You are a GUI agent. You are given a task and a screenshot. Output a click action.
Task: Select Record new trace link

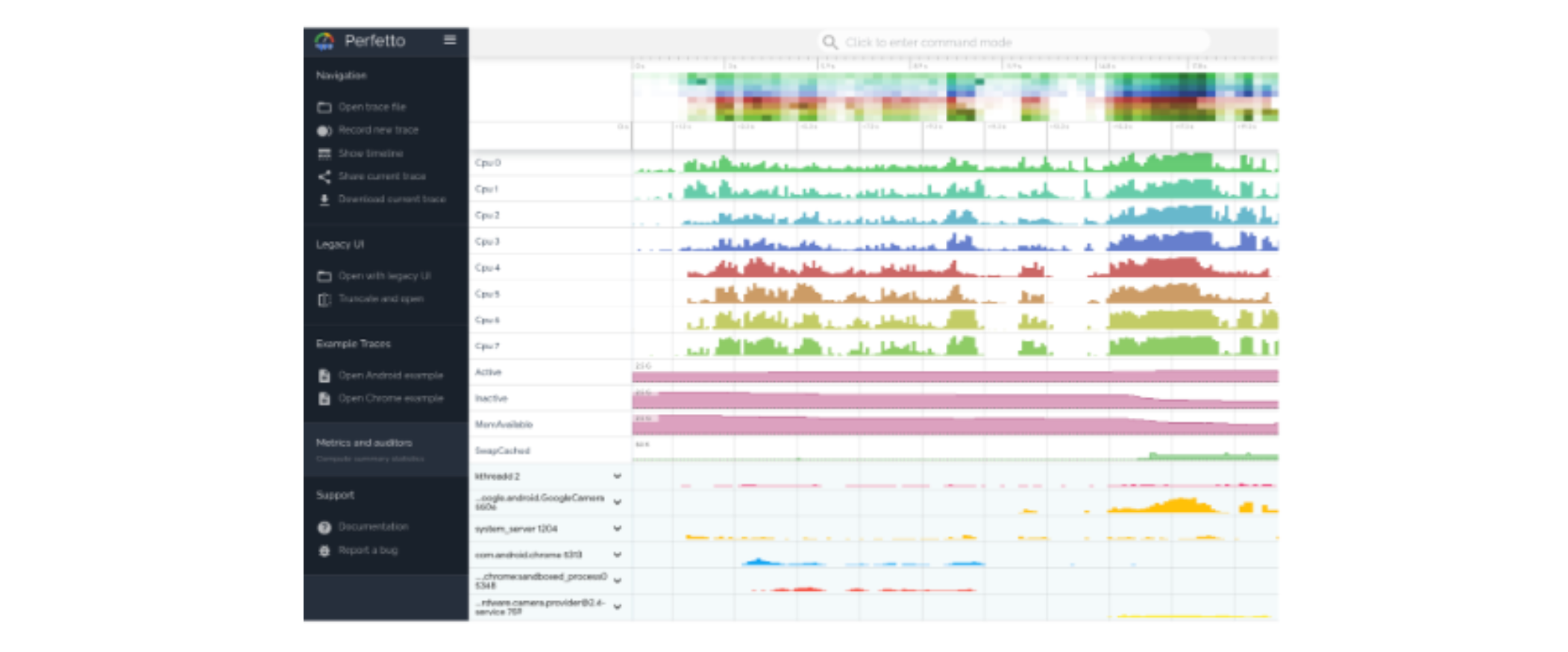coord(378,130)
